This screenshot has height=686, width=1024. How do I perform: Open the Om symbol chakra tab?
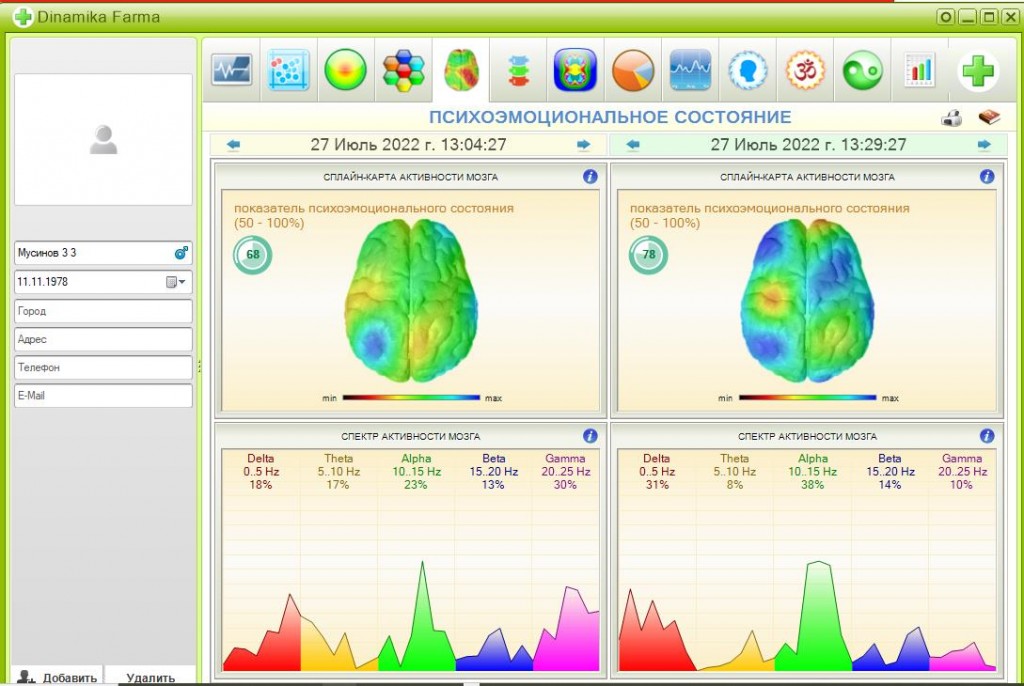pos(805,70)
